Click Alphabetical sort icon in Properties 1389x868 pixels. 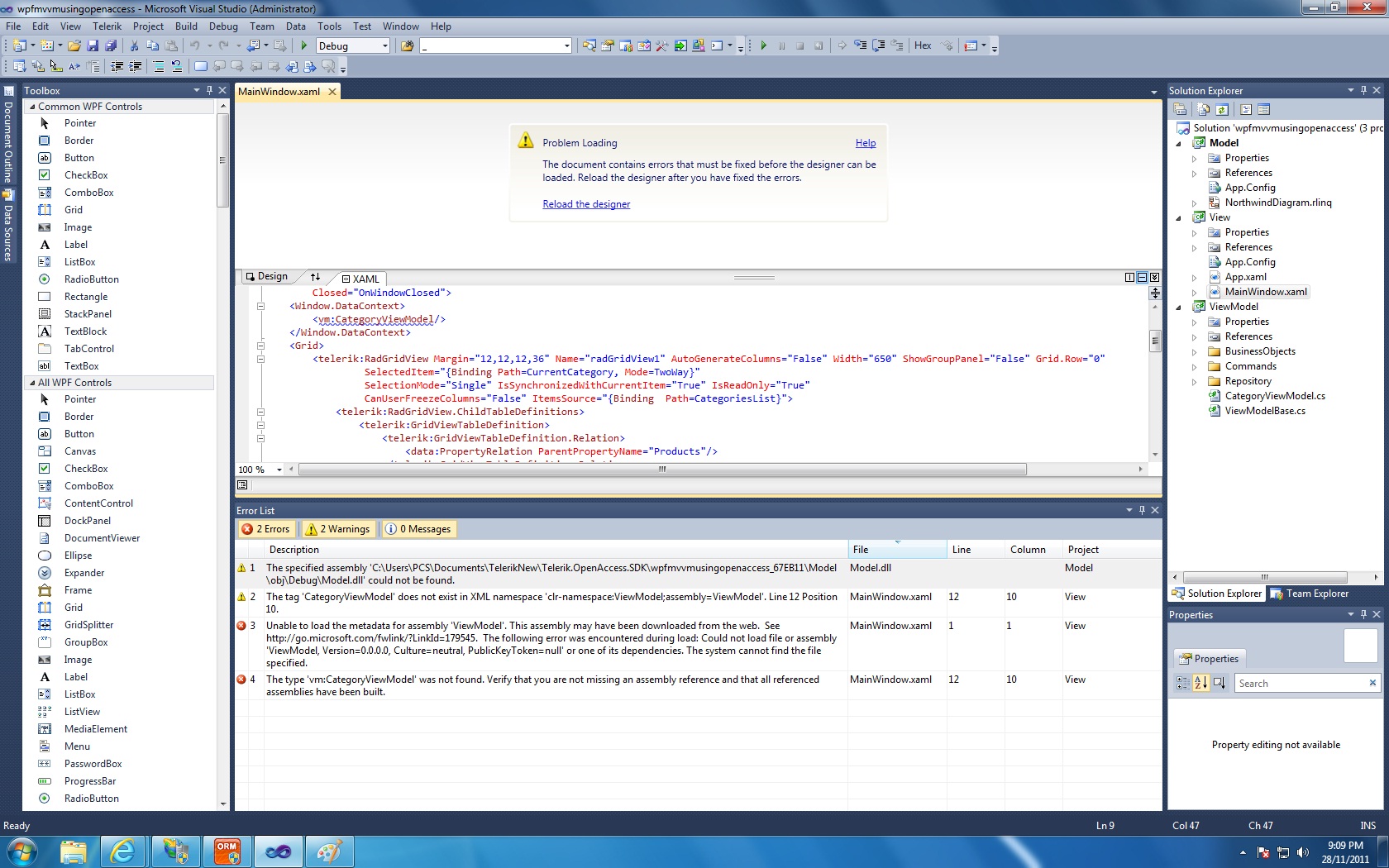[1200, 683]
